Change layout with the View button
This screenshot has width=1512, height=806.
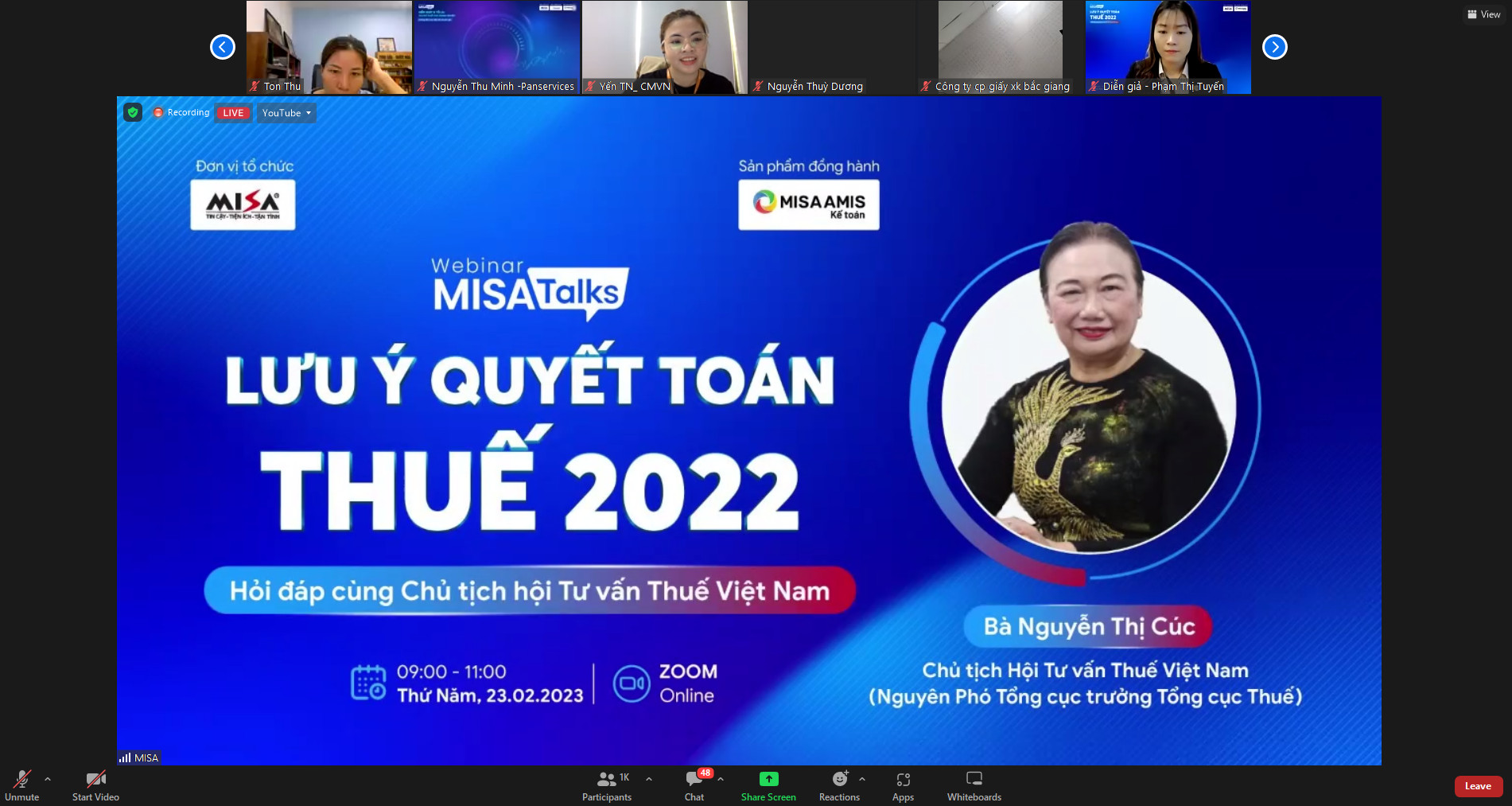pyautogui.click(x=1484, y=14)
